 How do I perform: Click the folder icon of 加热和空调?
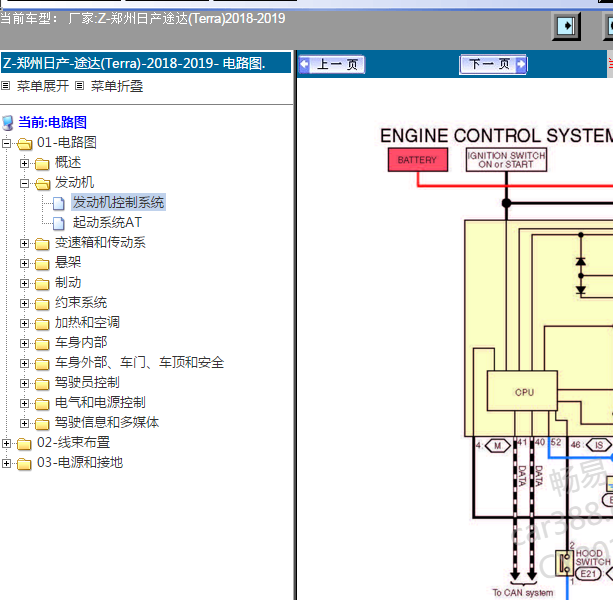click(42, 324)
